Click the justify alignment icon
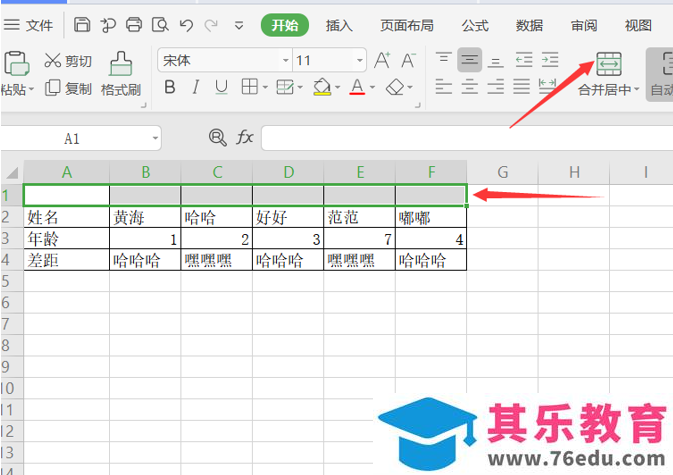673x475 pixels. (x=521, y=87)
